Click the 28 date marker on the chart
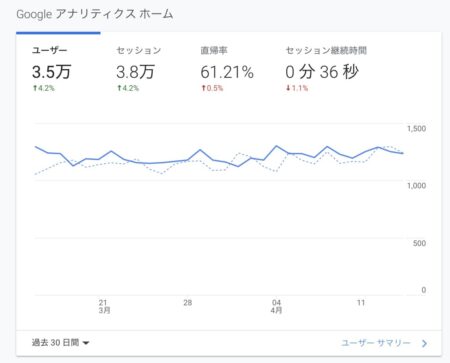Viewport: 450px width, 363px height. (x=188, y=303)
